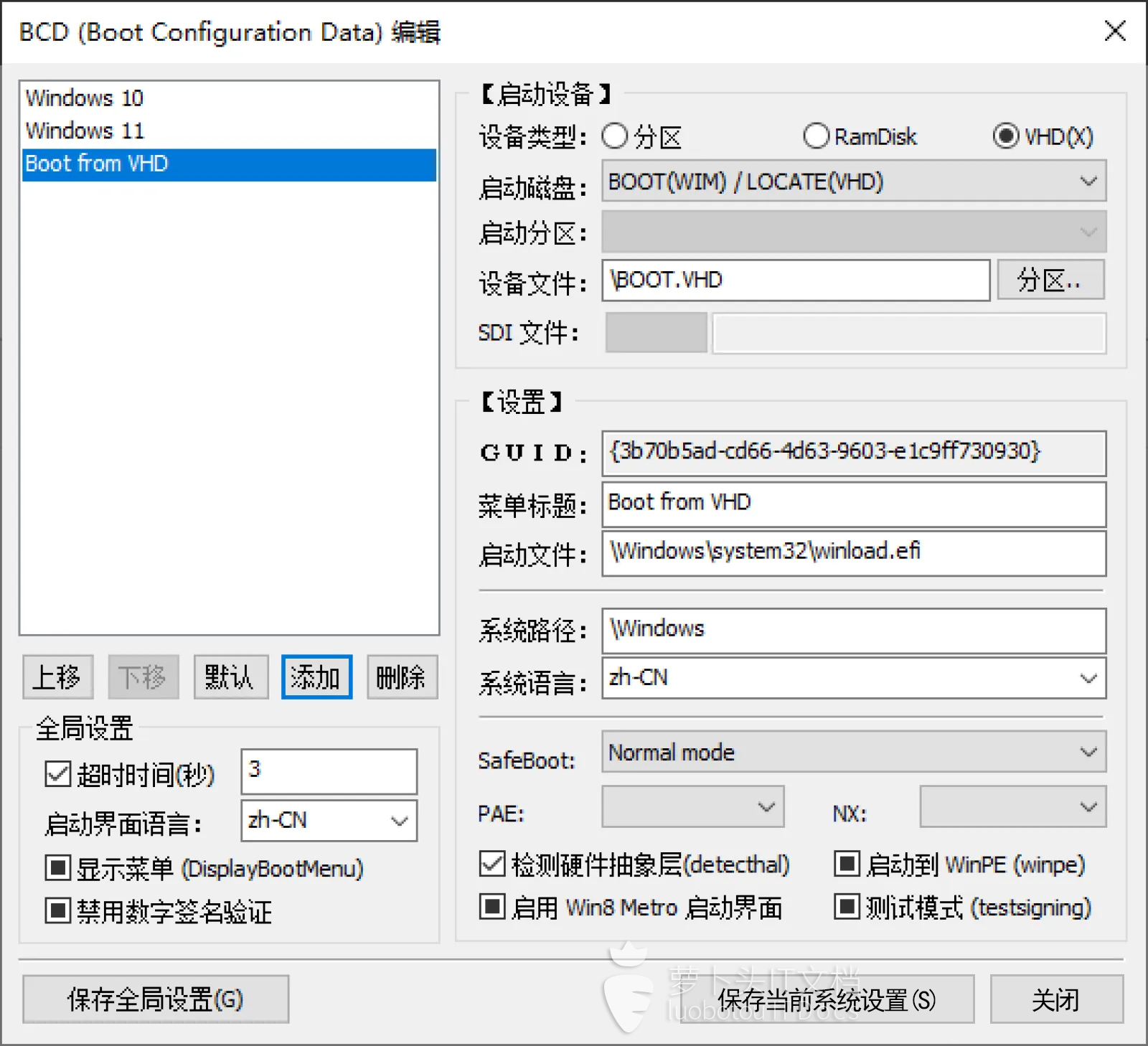The height and width of the screenshot is (1046, 1148).
Task: Click the 分区.. browse button
Action: coord(1050,281)
